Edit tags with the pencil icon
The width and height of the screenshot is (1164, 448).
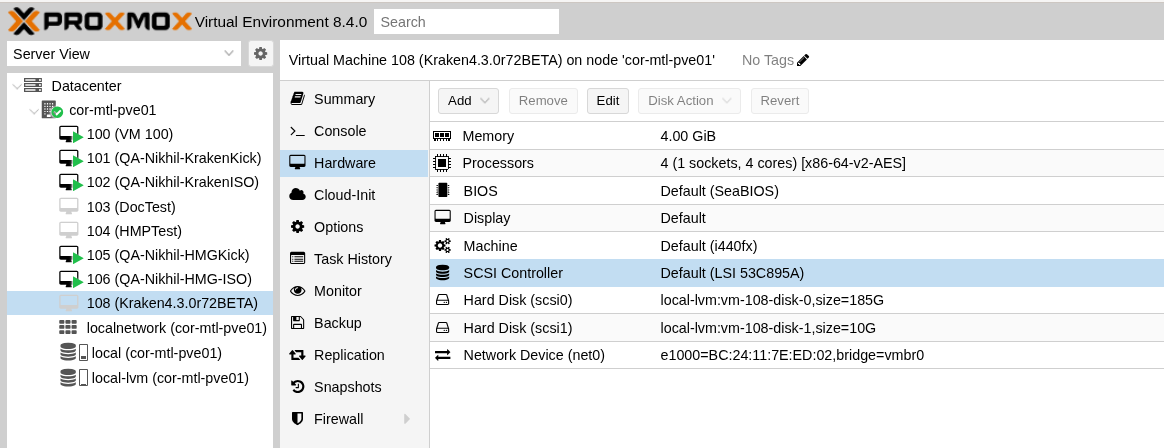point(802,60)
